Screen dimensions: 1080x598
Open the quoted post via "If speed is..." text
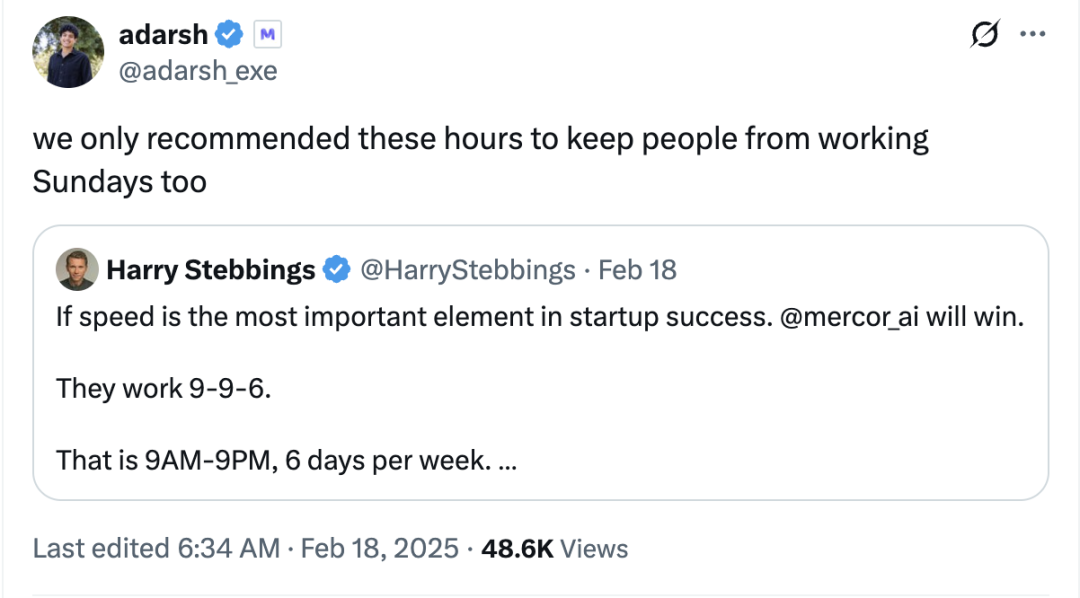[x=540, y=317]
